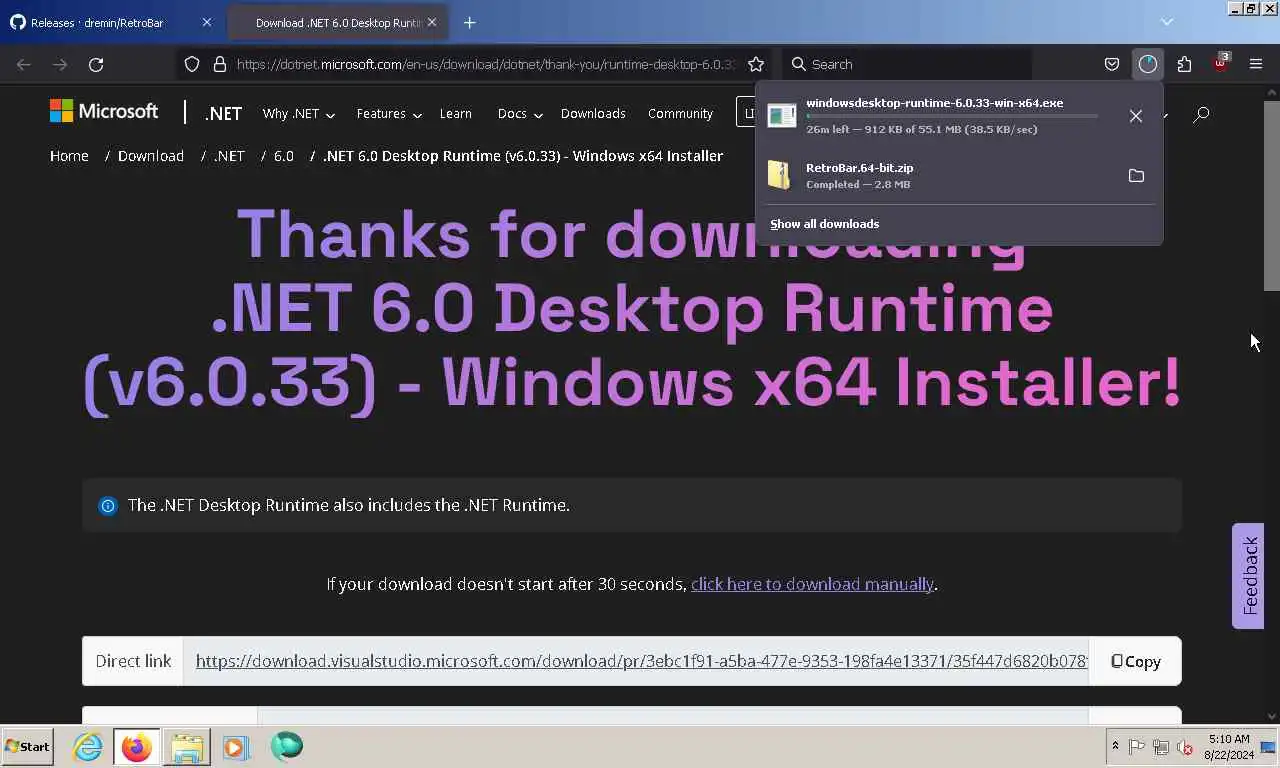The image size is (1280, 768).
Task: Open uBlock Origin extension icon
Action: 1220,63
